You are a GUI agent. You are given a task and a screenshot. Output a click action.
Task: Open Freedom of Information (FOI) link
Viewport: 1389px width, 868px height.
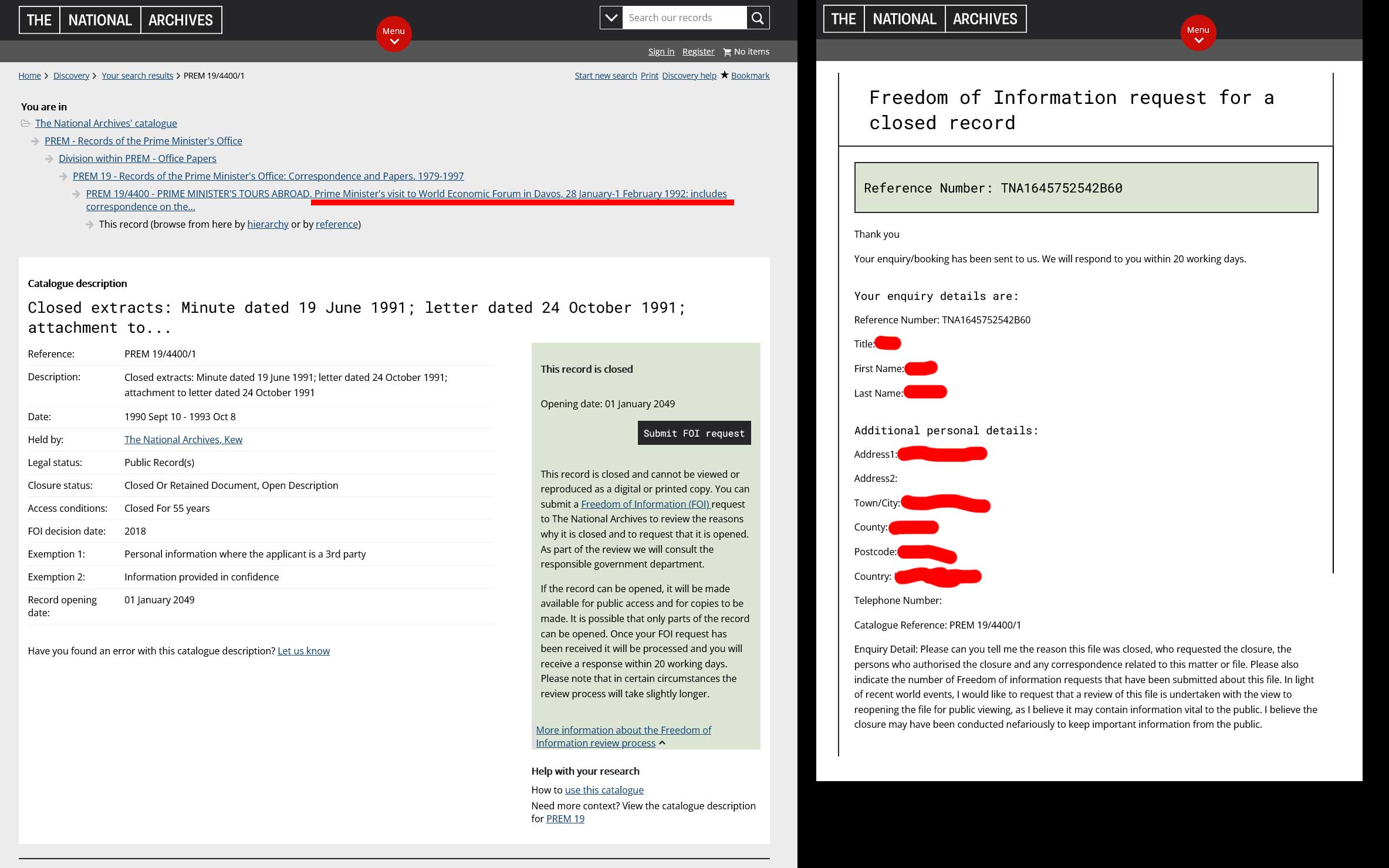[x=646, y=504]
